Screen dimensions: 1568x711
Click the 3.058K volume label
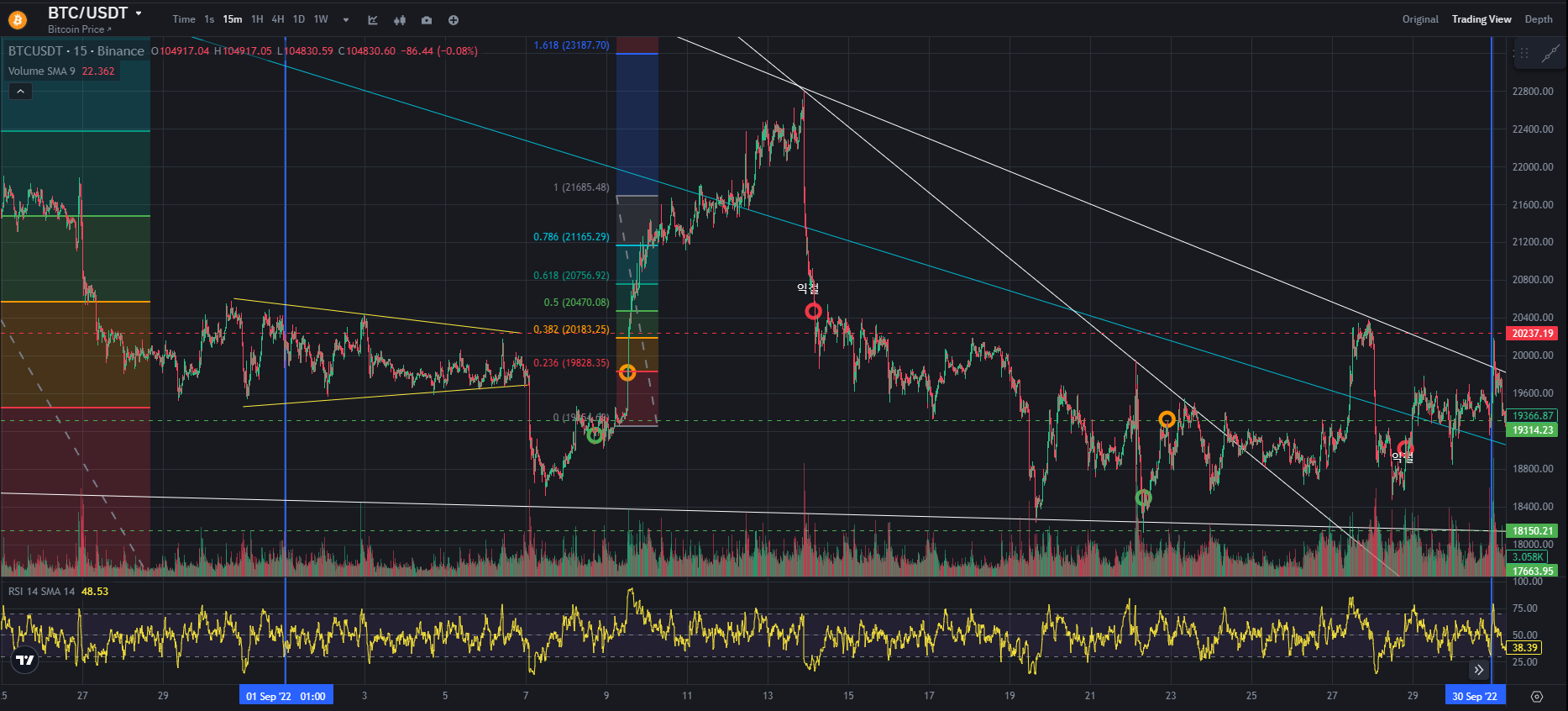pyautogui.click(x=1528, y=557)
